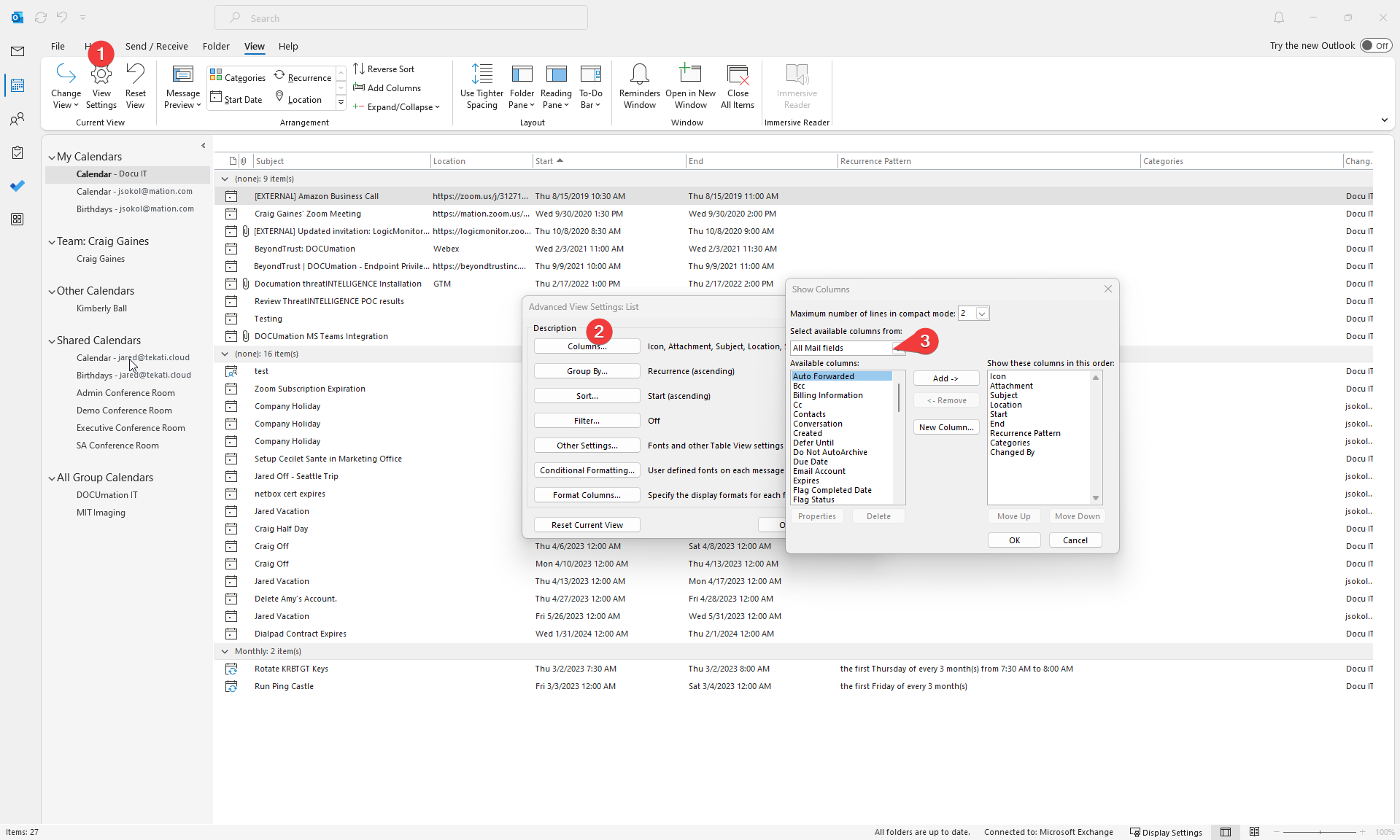The height and width of the screenshot is (840, 1400).
Task: Arrange by Recurrence
Action: click(x=303, y=77)
